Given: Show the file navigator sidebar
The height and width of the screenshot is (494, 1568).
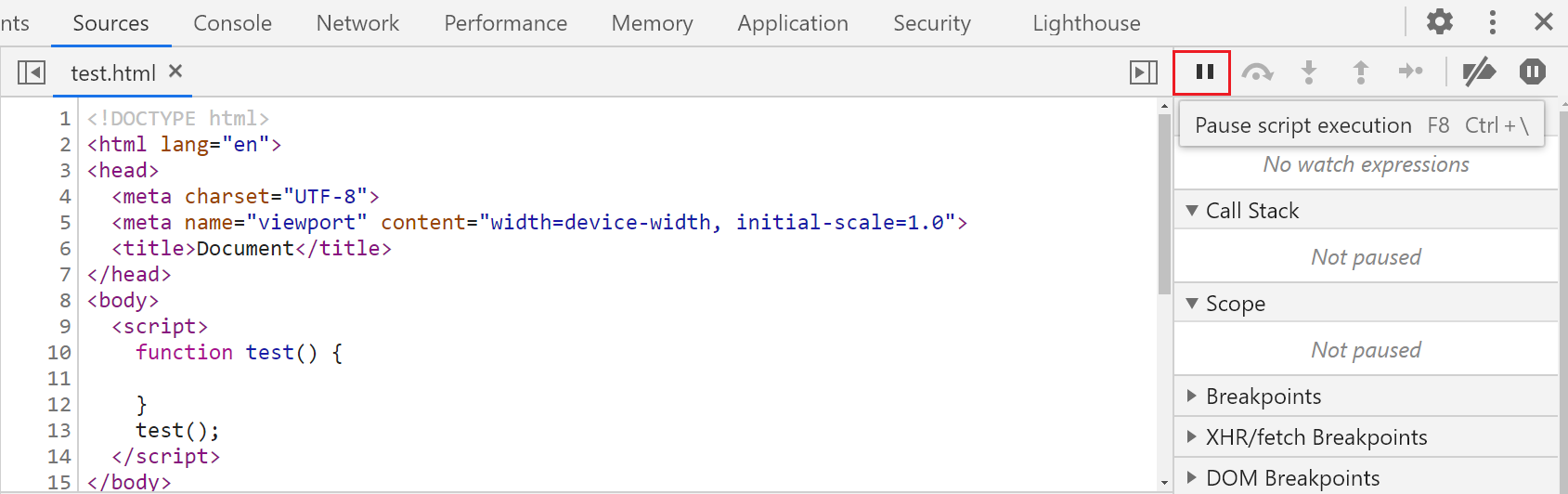Looking at the screenshot, I should click(x=32, y=71).
